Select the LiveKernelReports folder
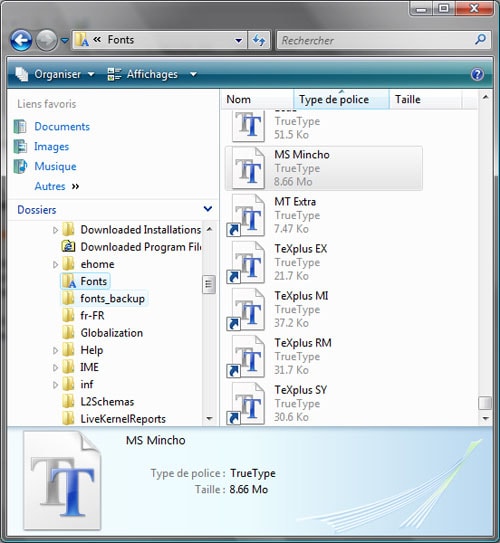The image size is (500, 543). click(x=123, y=419)
